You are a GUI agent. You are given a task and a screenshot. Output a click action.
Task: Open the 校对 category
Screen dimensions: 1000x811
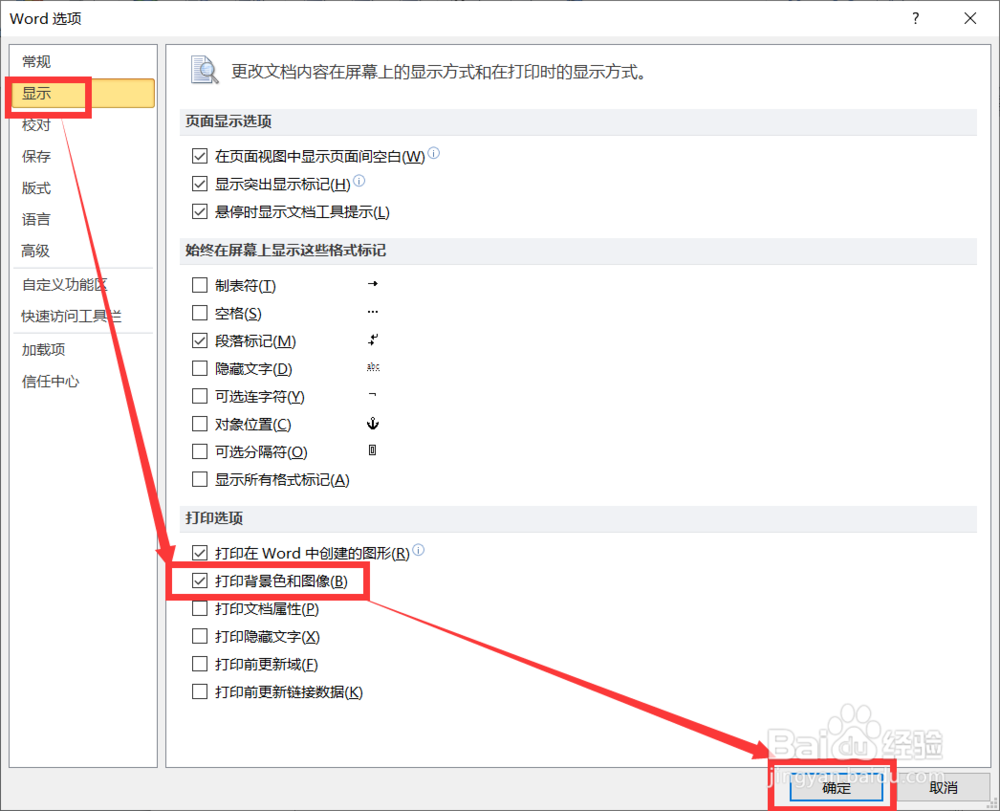[x=36, y=124]
